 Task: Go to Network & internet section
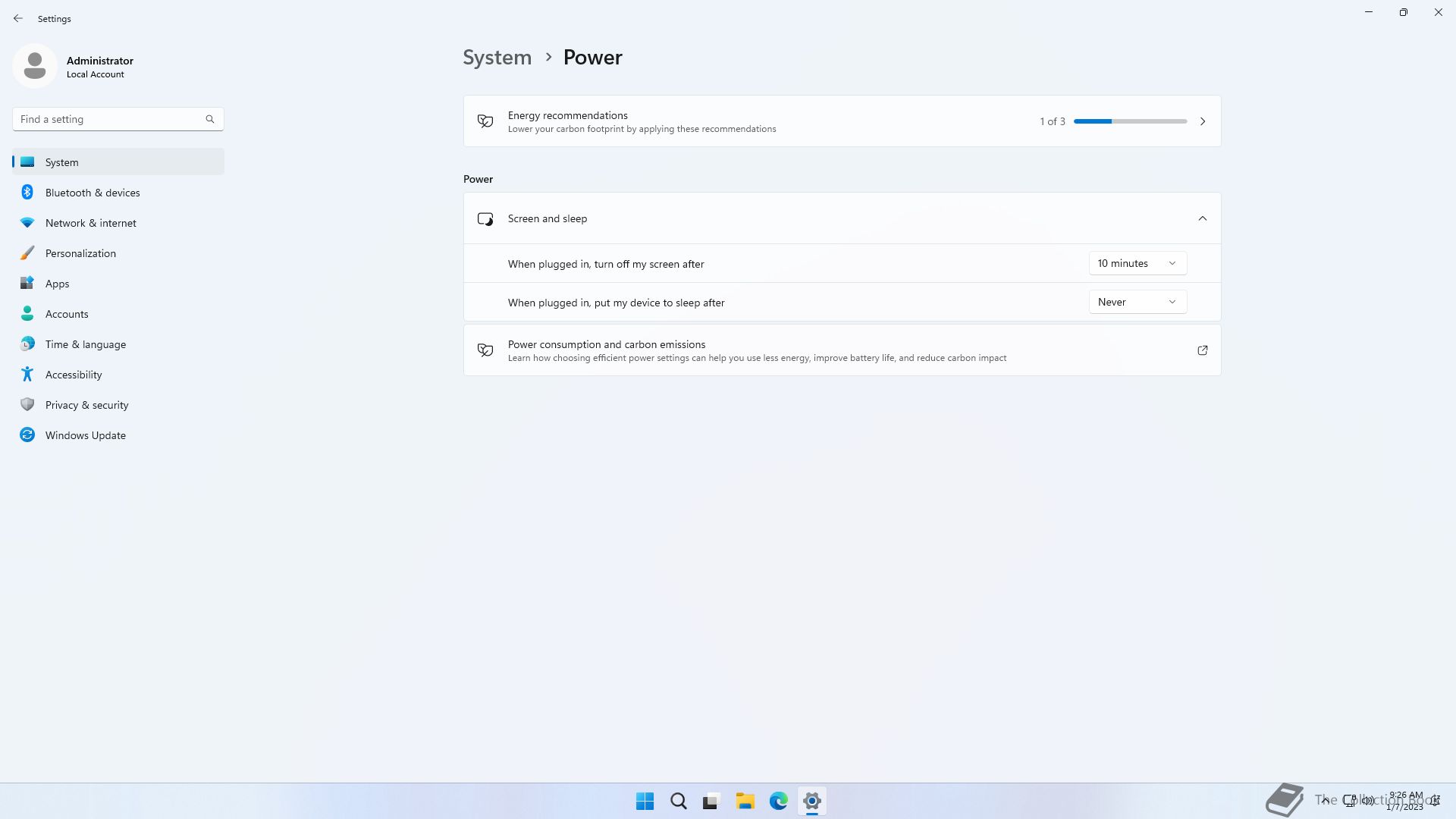point(90,223)
